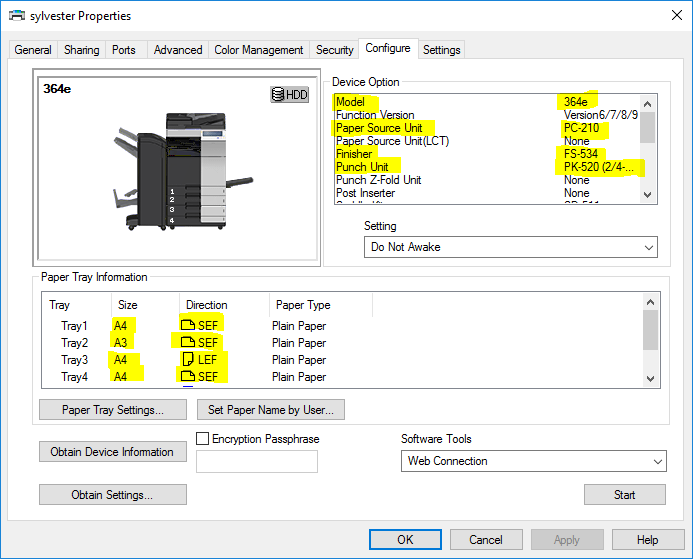Click the PC-210 value in Device Option

coord(582,128)
